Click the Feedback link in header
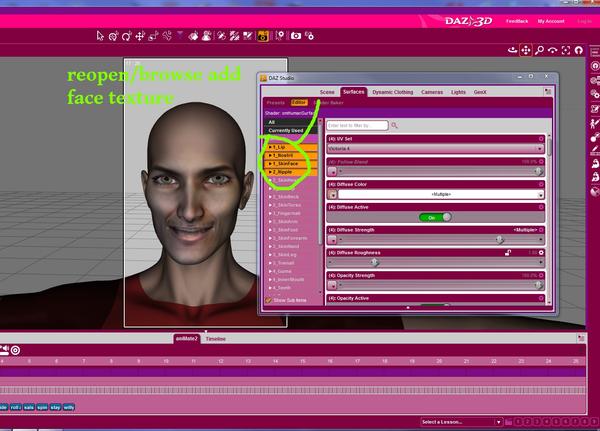 click(x=517, y=21)
